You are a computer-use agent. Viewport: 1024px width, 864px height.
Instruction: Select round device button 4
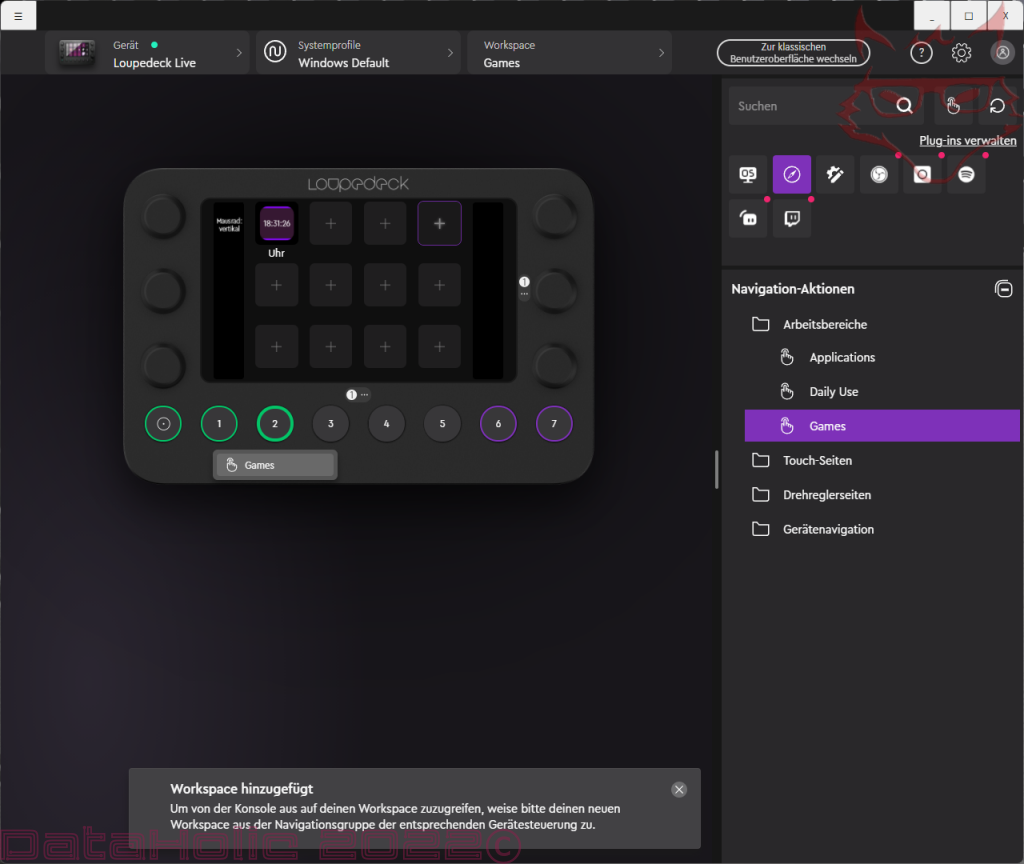pyautogui.click(x=387, y=424)
